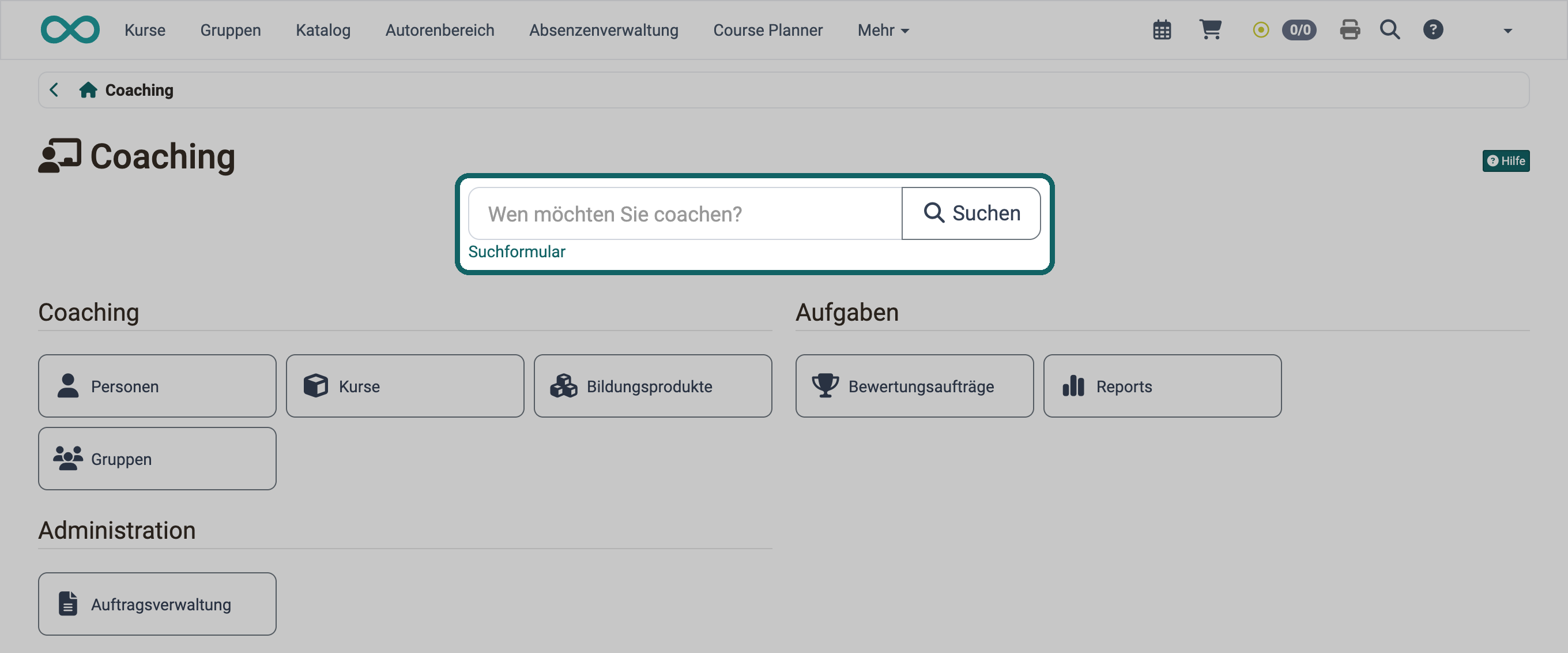Go back with breadcrumb arrow
This screenshot has height=653, width=1568.
[x=54, y=90]
